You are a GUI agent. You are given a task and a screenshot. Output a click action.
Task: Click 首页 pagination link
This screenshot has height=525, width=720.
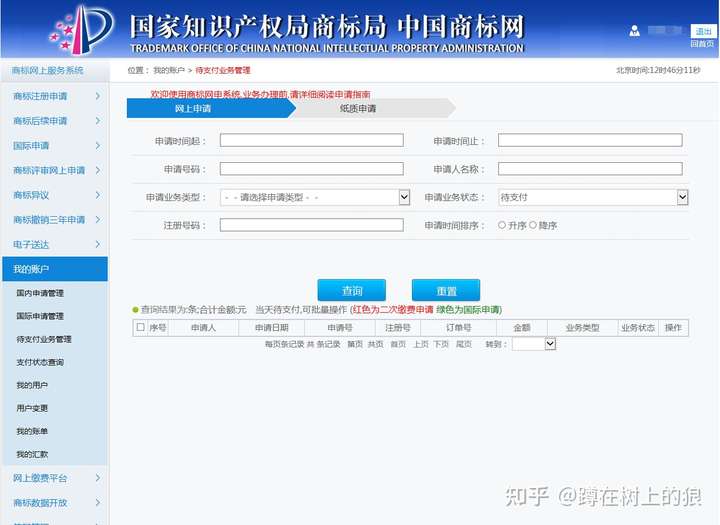tap(398, 344)
